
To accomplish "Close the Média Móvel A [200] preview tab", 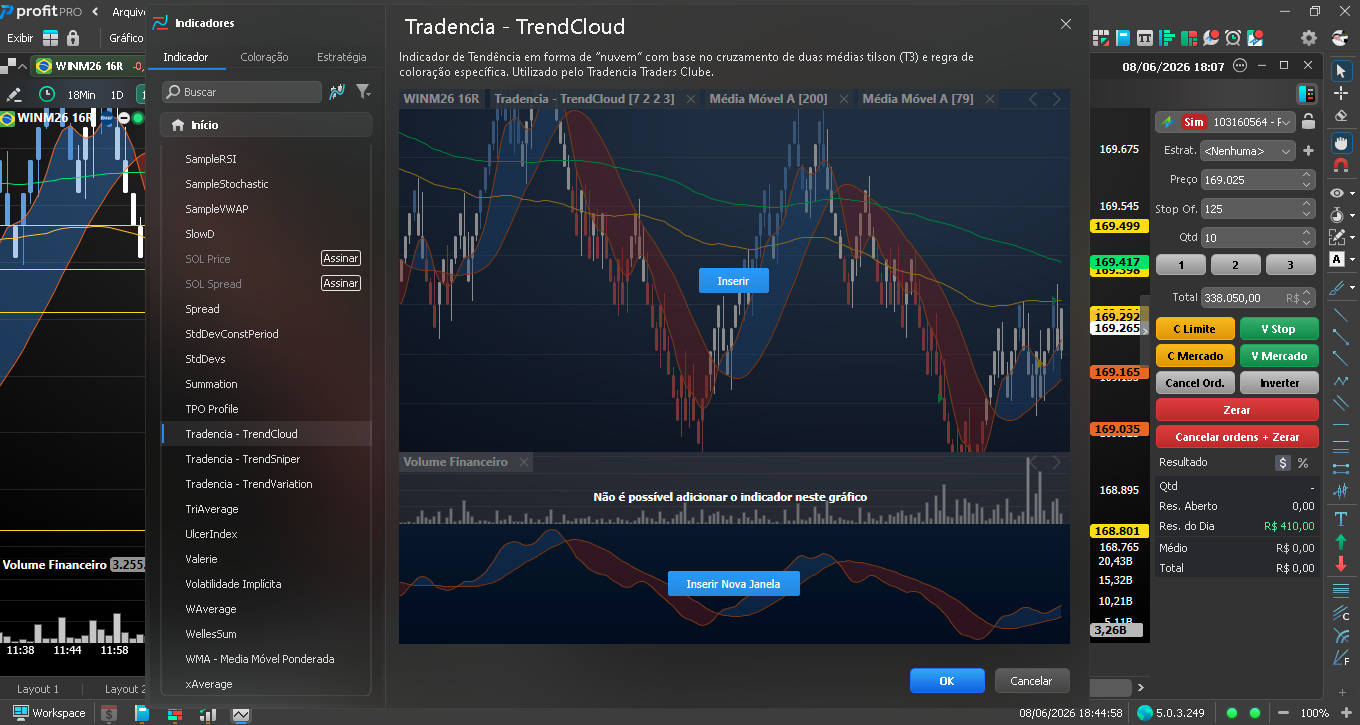I will 844,99.
